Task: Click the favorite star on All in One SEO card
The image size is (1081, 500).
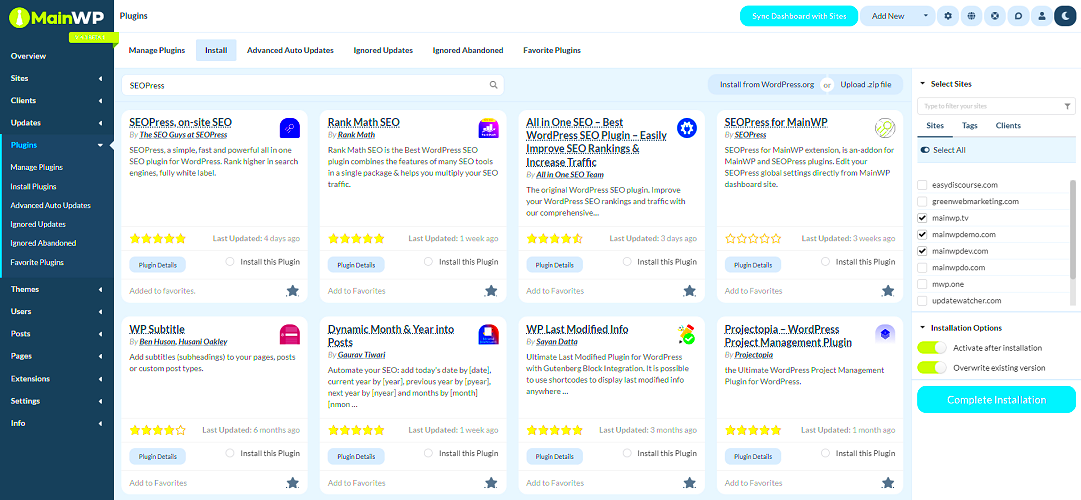Action: tap(689, 291)
